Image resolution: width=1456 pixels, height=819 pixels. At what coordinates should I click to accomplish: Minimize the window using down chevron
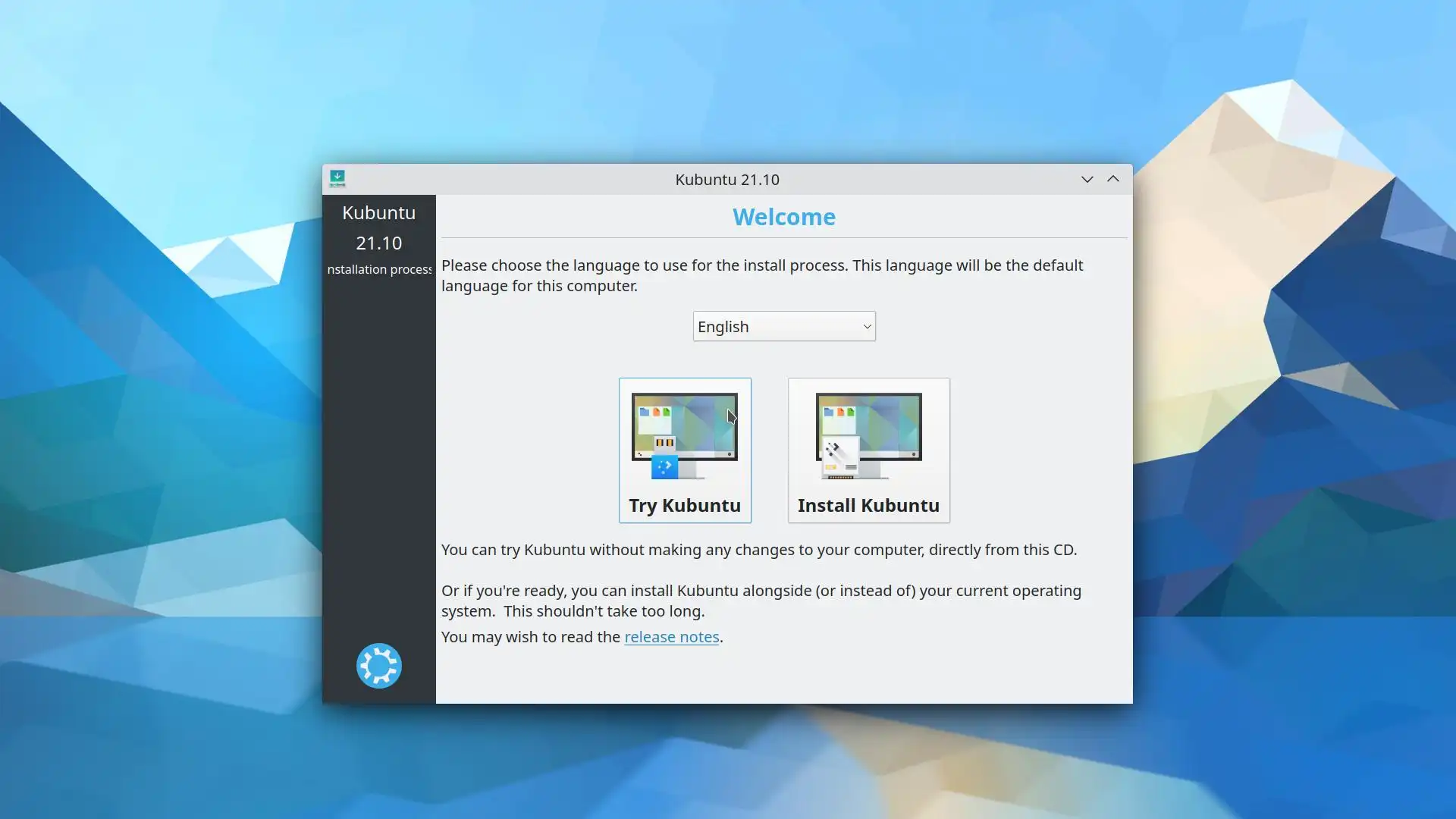1087,180
